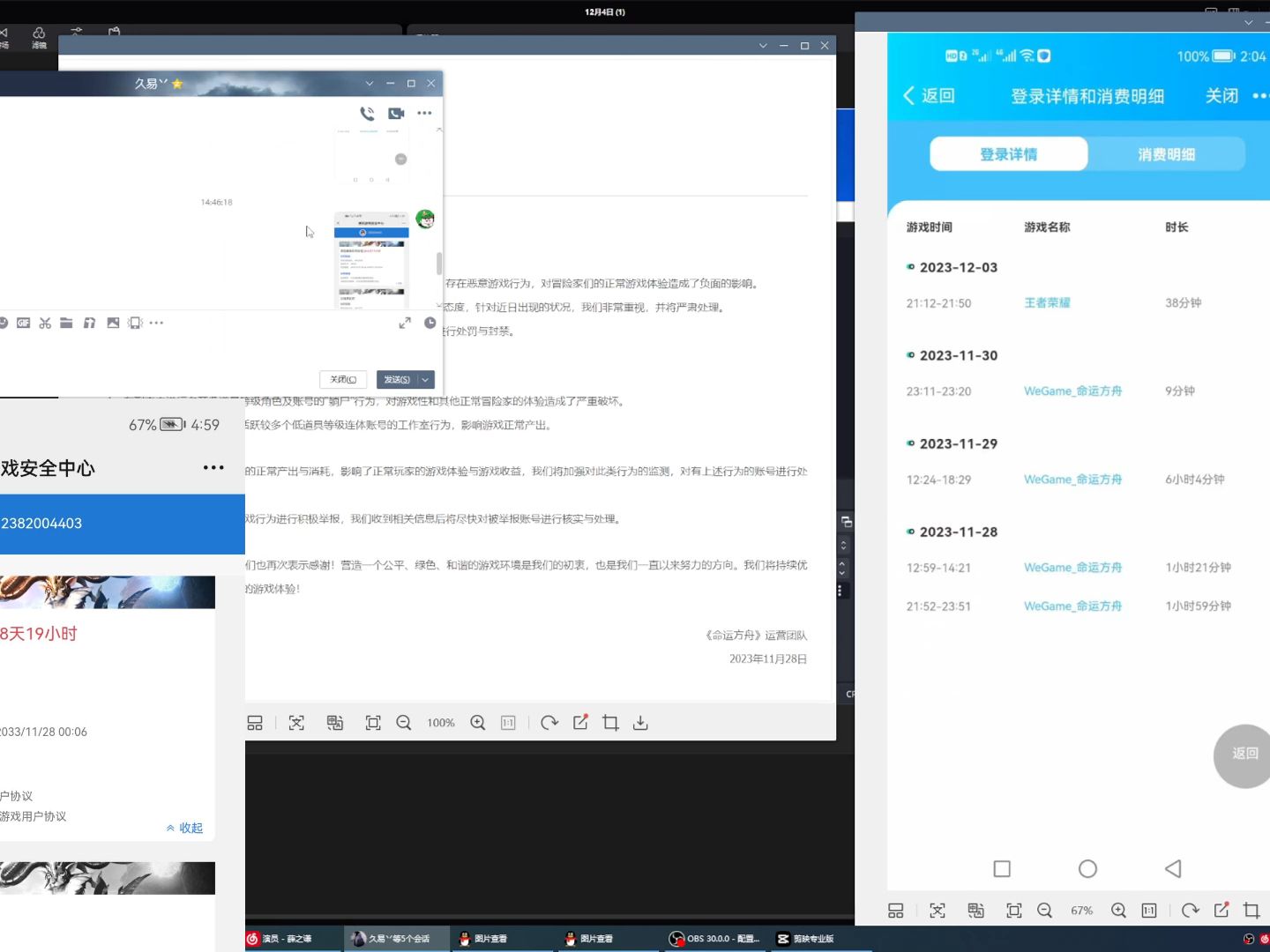Rotate the image in the center viewer
This screenshot has width=1270, height=952.
(x=549, y=723)
